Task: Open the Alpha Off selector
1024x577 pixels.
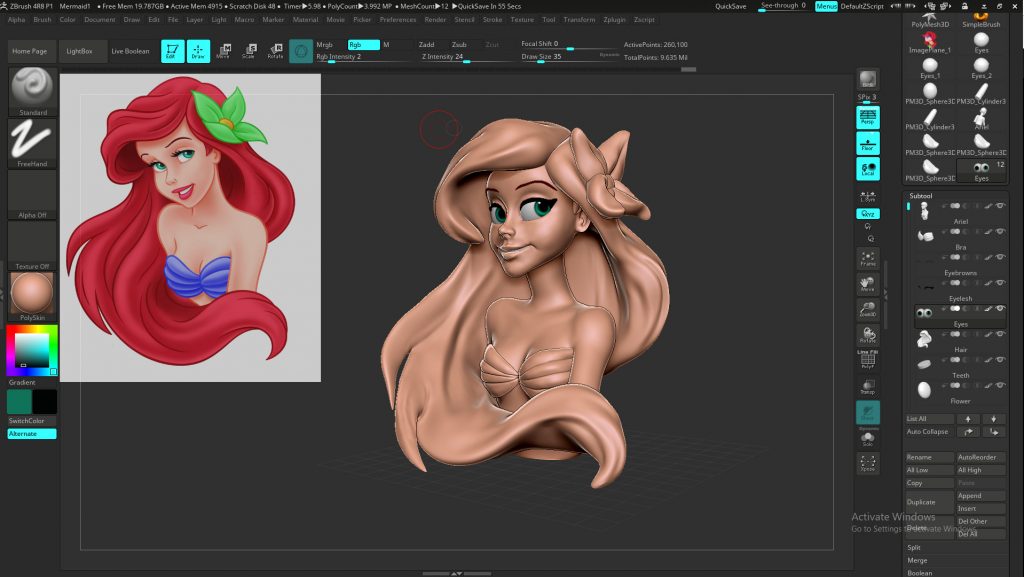Action: [32, 195]
